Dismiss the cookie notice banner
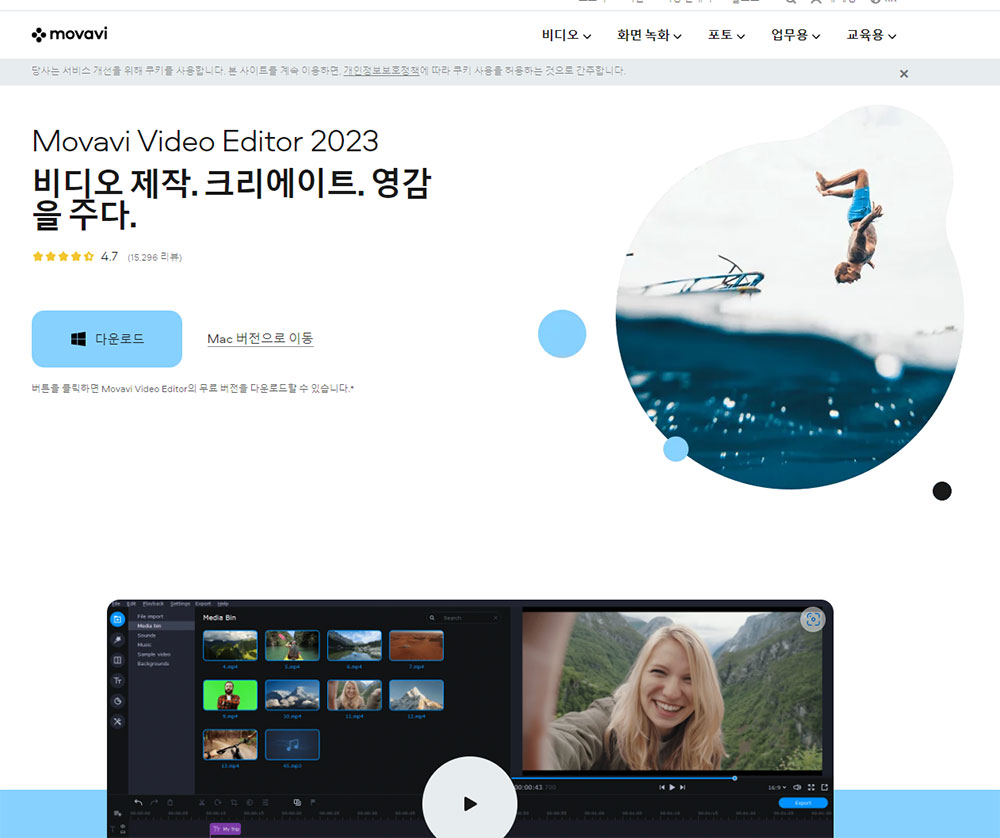The image size is (1000, 838). pyautogui.click(x=904, y=74)
